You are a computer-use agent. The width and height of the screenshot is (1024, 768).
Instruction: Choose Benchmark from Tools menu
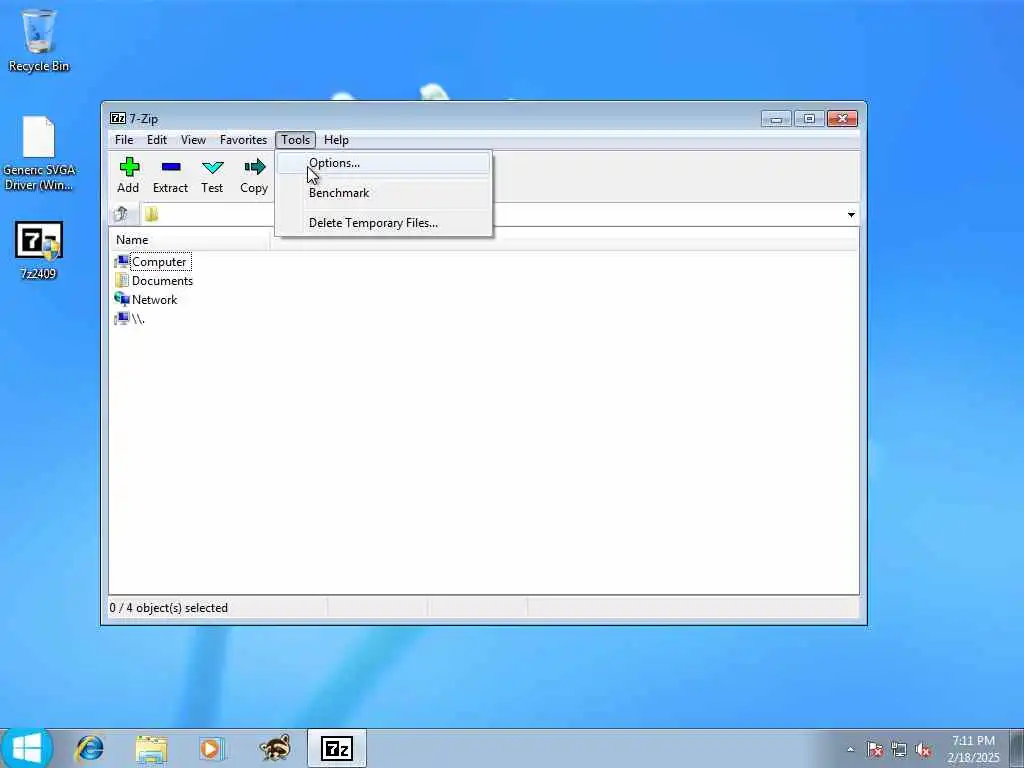[x=383, y=193]
